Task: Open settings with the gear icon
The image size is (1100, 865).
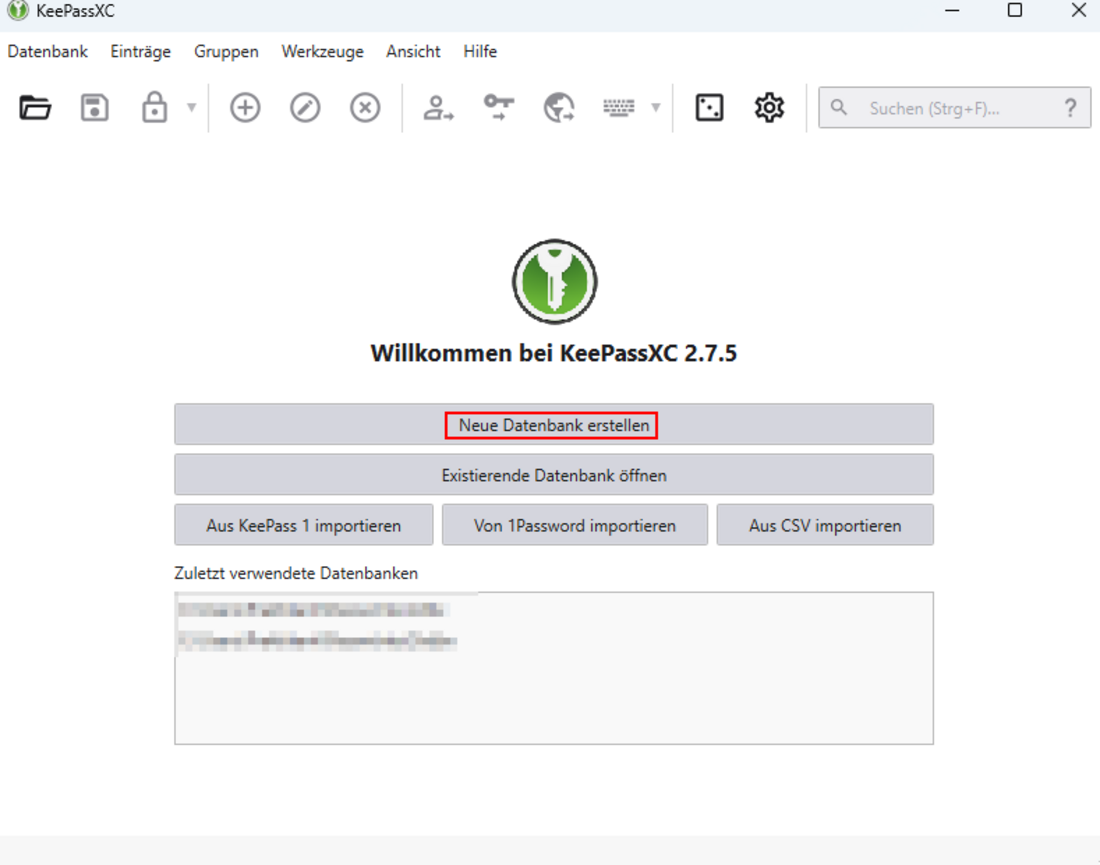Action: pos(769,107)
